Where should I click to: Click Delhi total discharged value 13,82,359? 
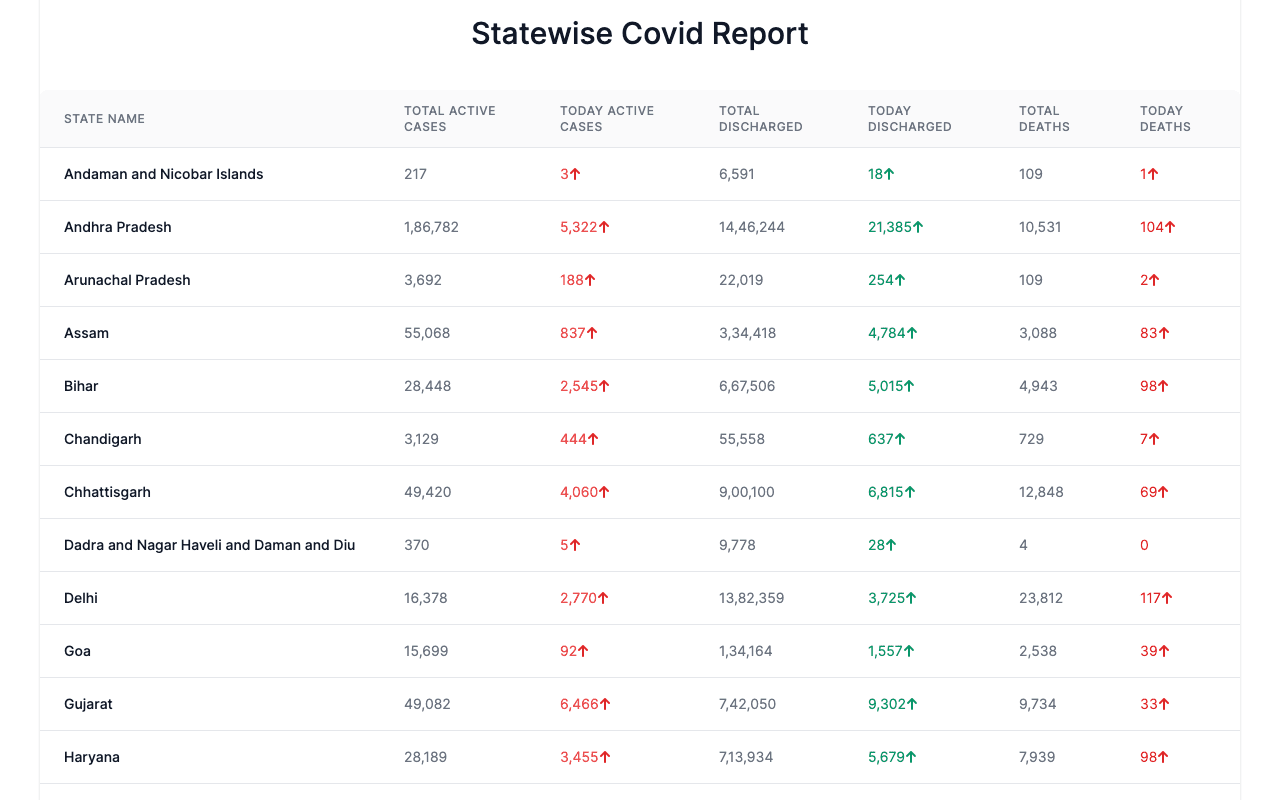[751, 598]
